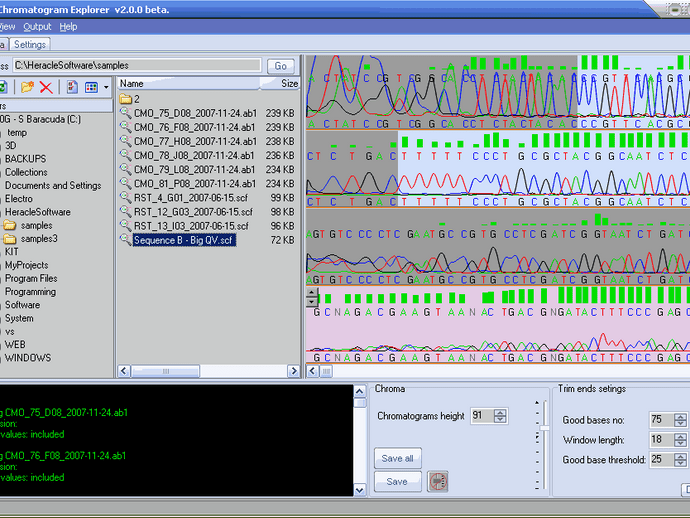The height and width of the screenshot is (518, 690).
Task: Click the list view mode icon
Action: click(91, 88)
